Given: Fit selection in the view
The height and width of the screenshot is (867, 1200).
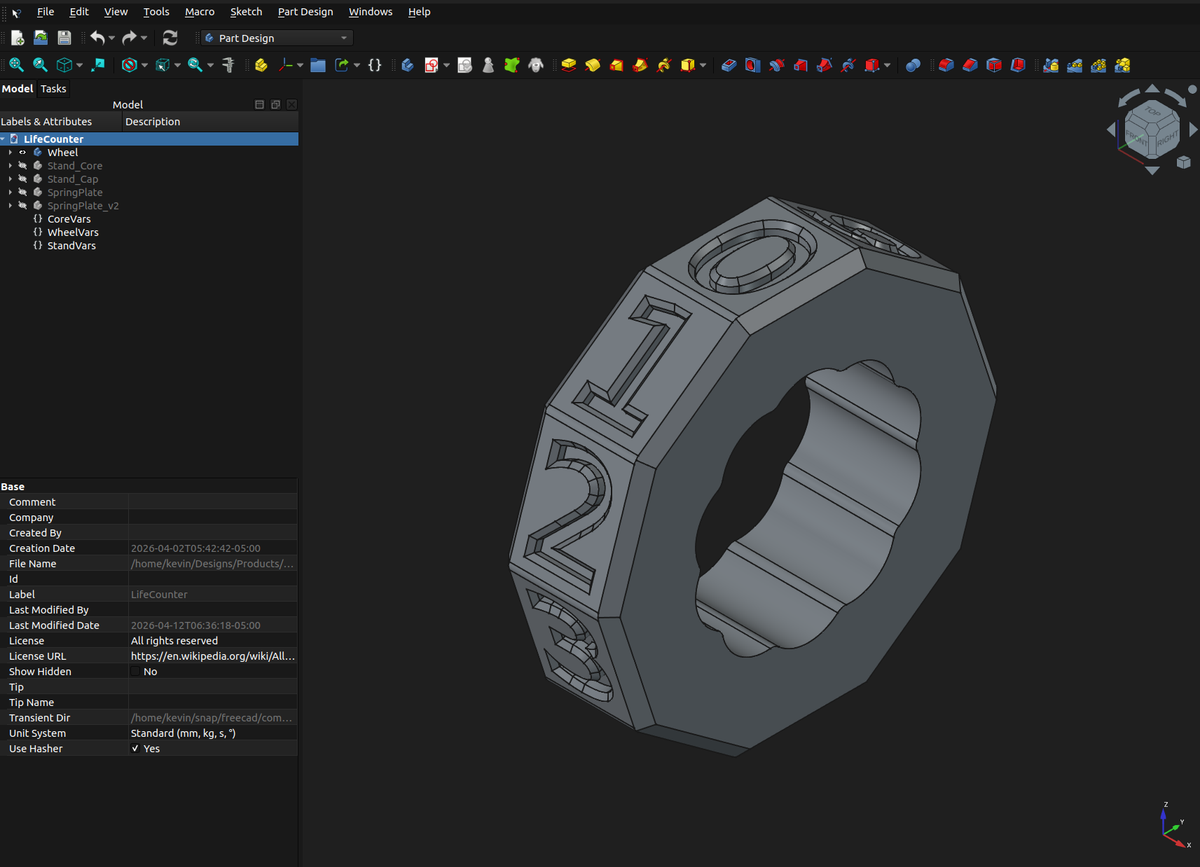Looking at the screenshot, I should point(40,65).
